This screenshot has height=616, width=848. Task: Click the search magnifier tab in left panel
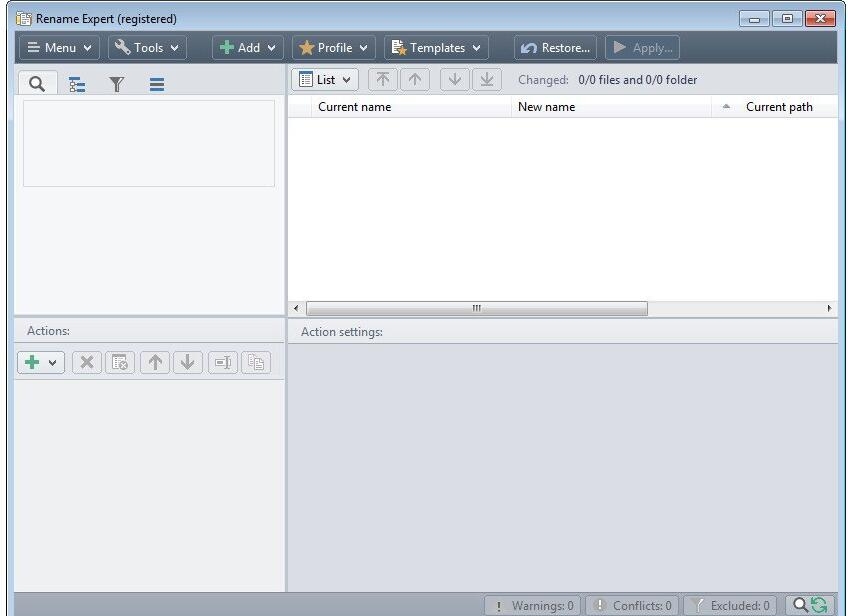(x=37, y=84)
